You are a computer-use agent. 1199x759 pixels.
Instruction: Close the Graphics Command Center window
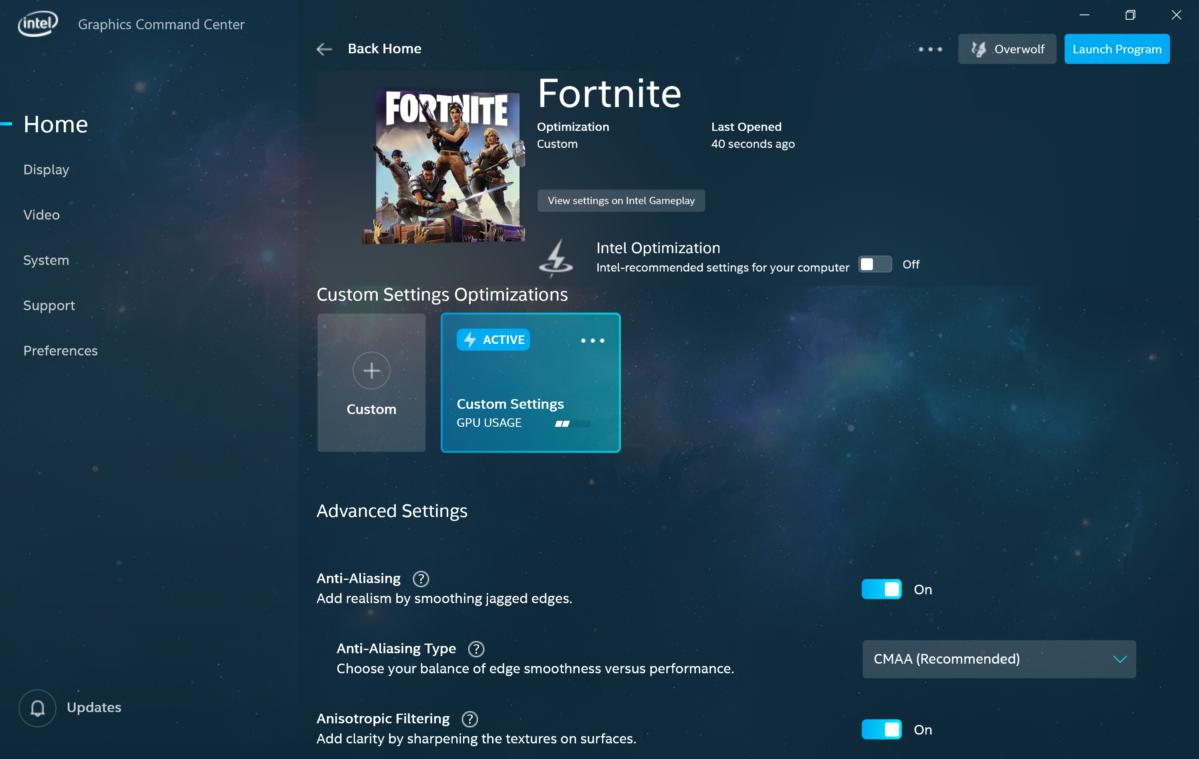click(1176, 15)
